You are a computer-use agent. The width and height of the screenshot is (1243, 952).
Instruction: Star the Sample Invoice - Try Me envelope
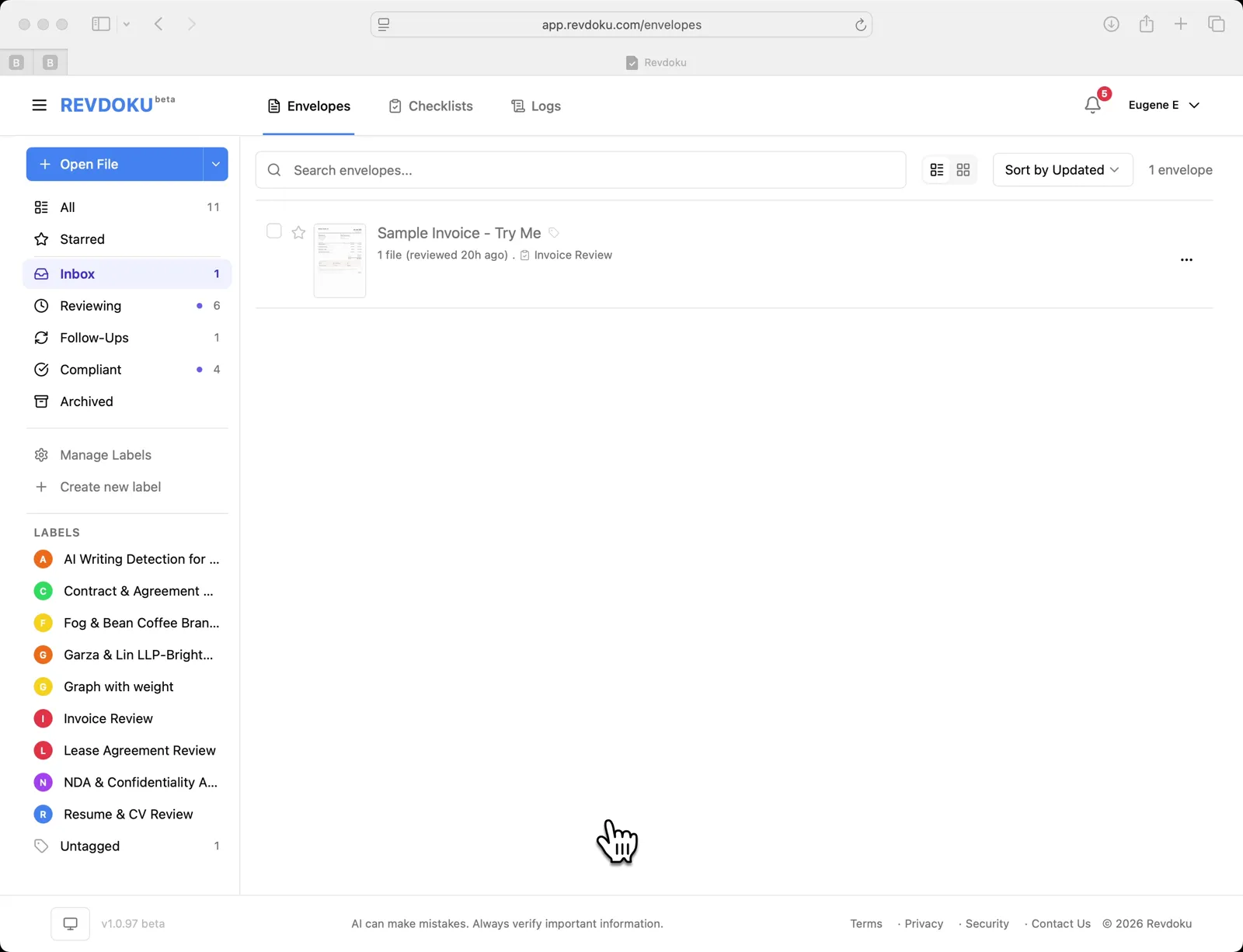(x=298, y=232)
